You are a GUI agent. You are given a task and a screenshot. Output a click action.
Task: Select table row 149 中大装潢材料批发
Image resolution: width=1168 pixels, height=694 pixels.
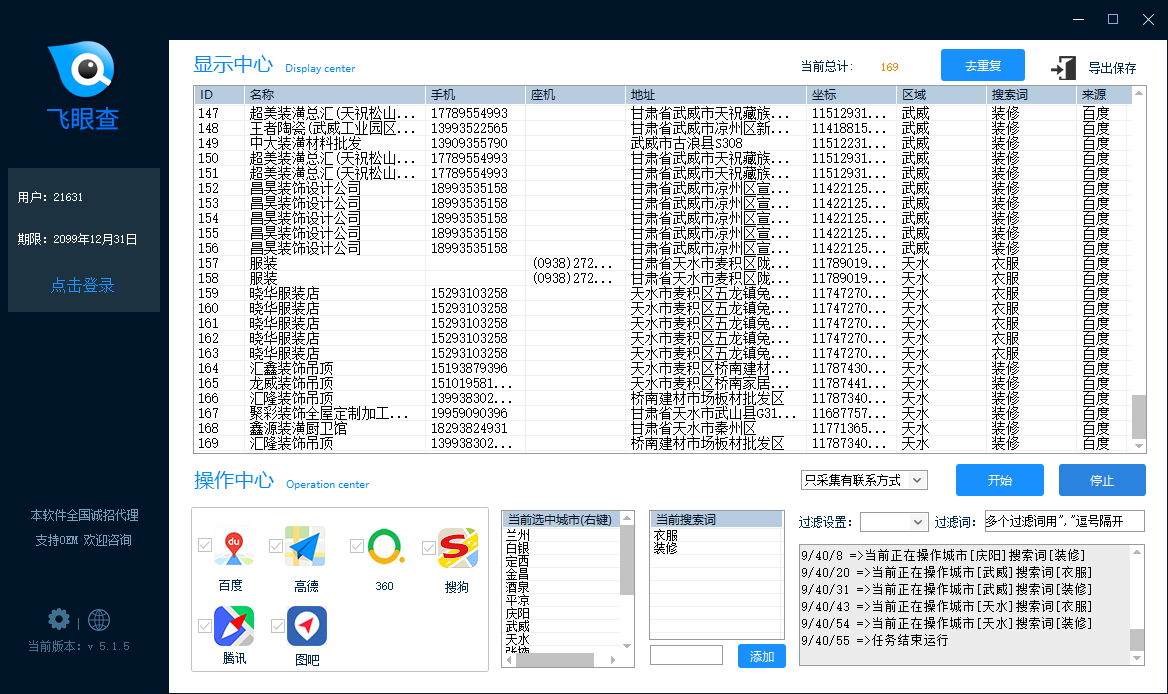(x=662, y=143)
